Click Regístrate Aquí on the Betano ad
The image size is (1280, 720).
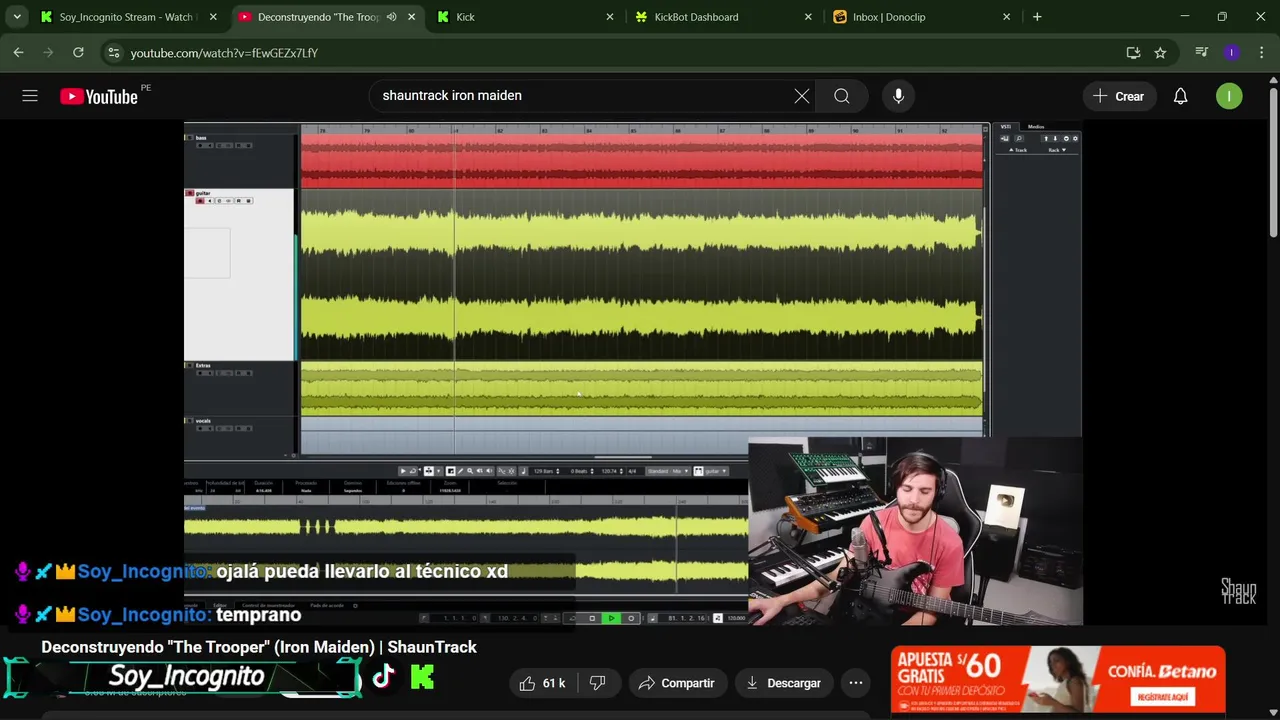(1163, 697)
